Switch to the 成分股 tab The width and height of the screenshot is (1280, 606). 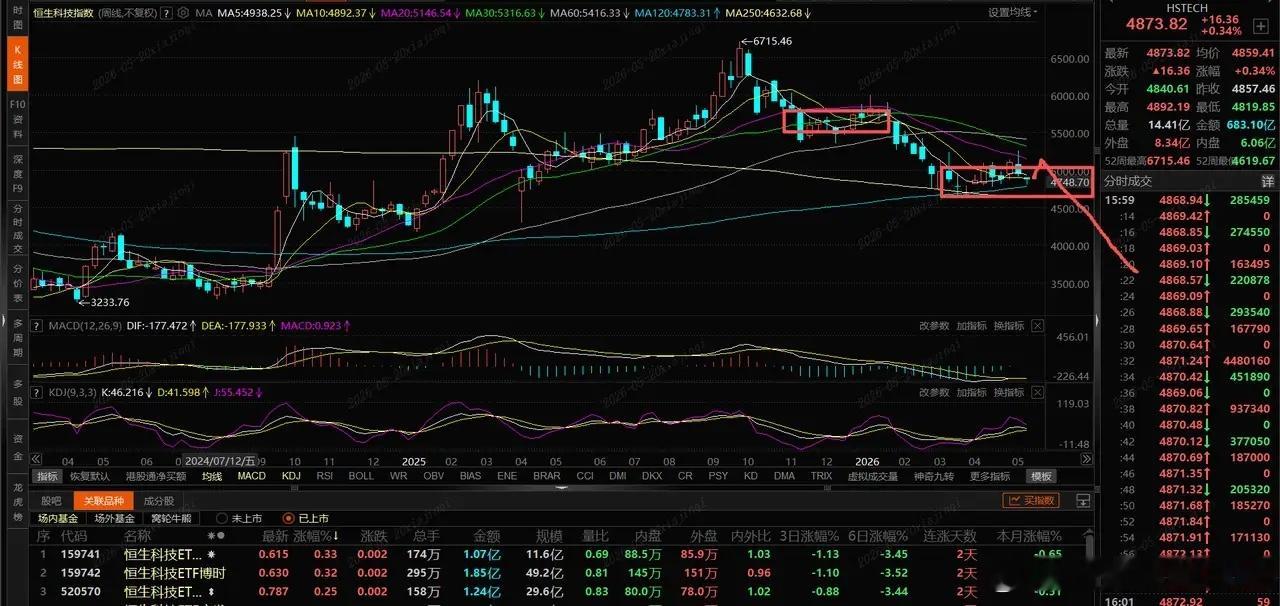pos(158,500)
